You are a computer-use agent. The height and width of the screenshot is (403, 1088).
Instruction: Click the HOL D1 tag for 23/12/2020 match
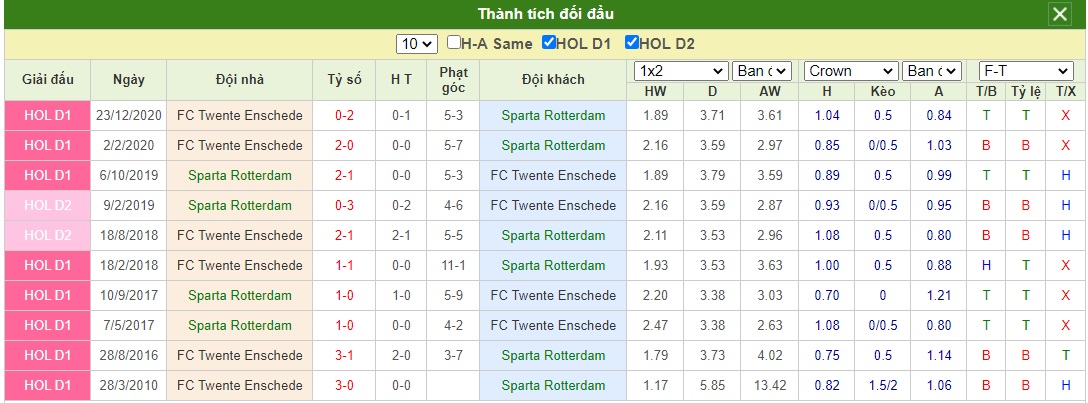coord(47,116)
